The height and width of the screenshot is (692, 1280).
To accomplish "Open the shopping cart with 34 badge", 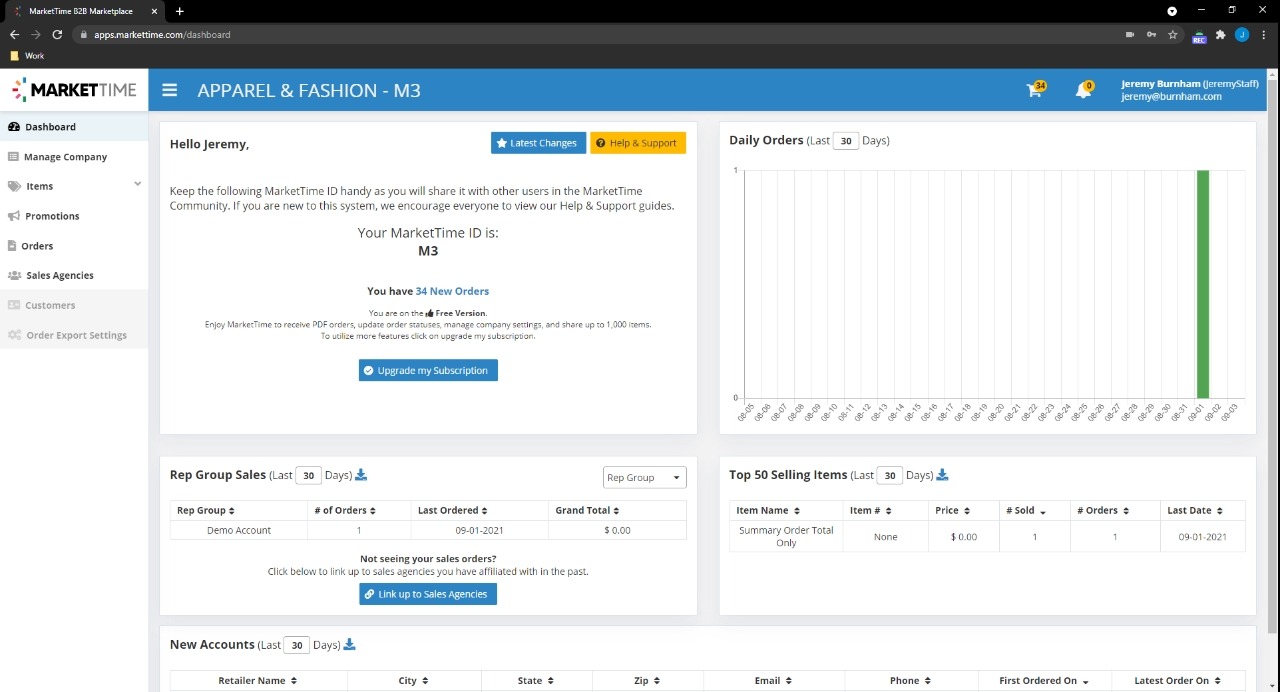I will 1036,90.
